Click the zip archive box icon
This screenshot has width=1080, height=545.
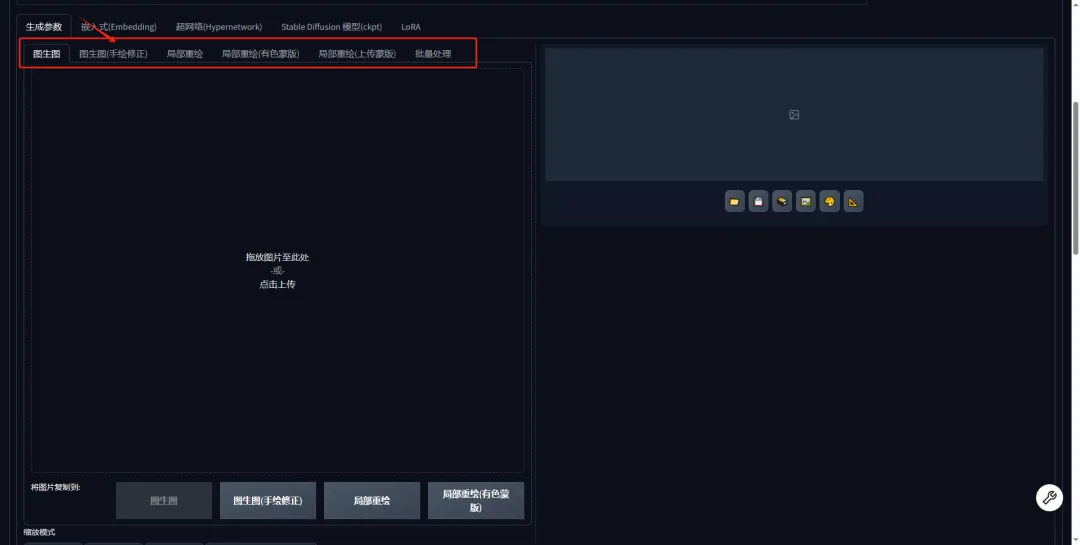pyautogui.click(x=782, y=201)
